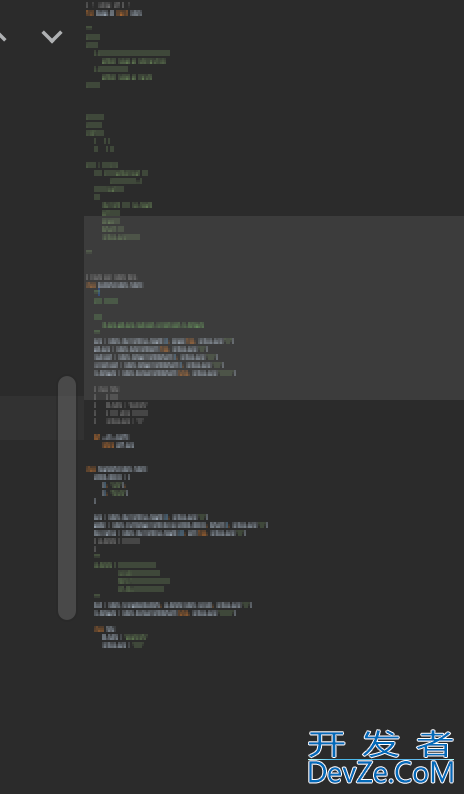Screen dimensions: 464x794
Task: Click the orange def line below the commented block
Action: (112, 437)
